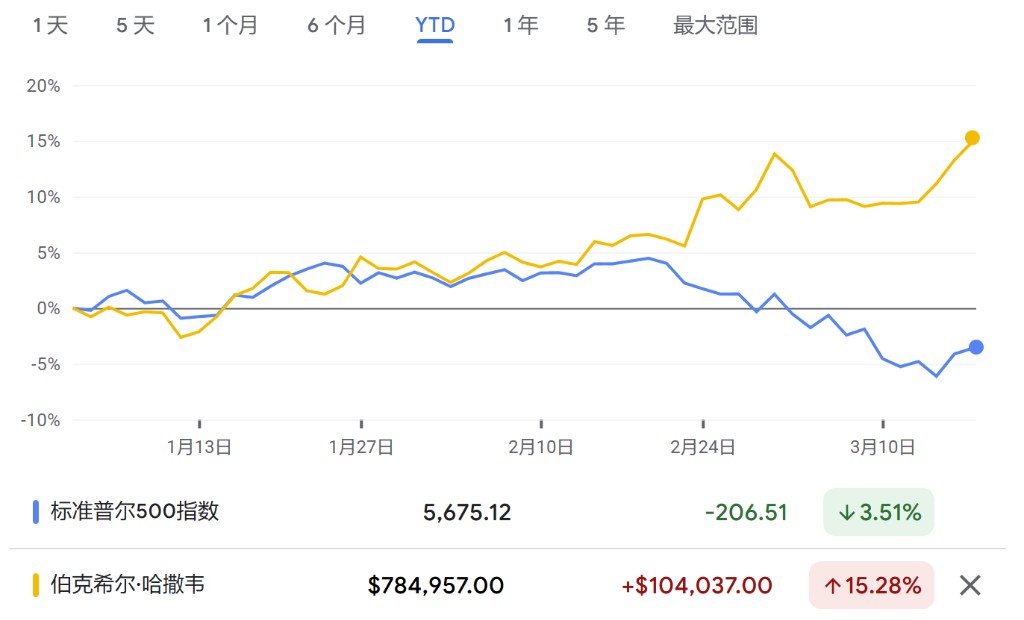1024x620 pixels.
Task: Click the 2月24日 date tick on axis
Action: click(703, 448)
